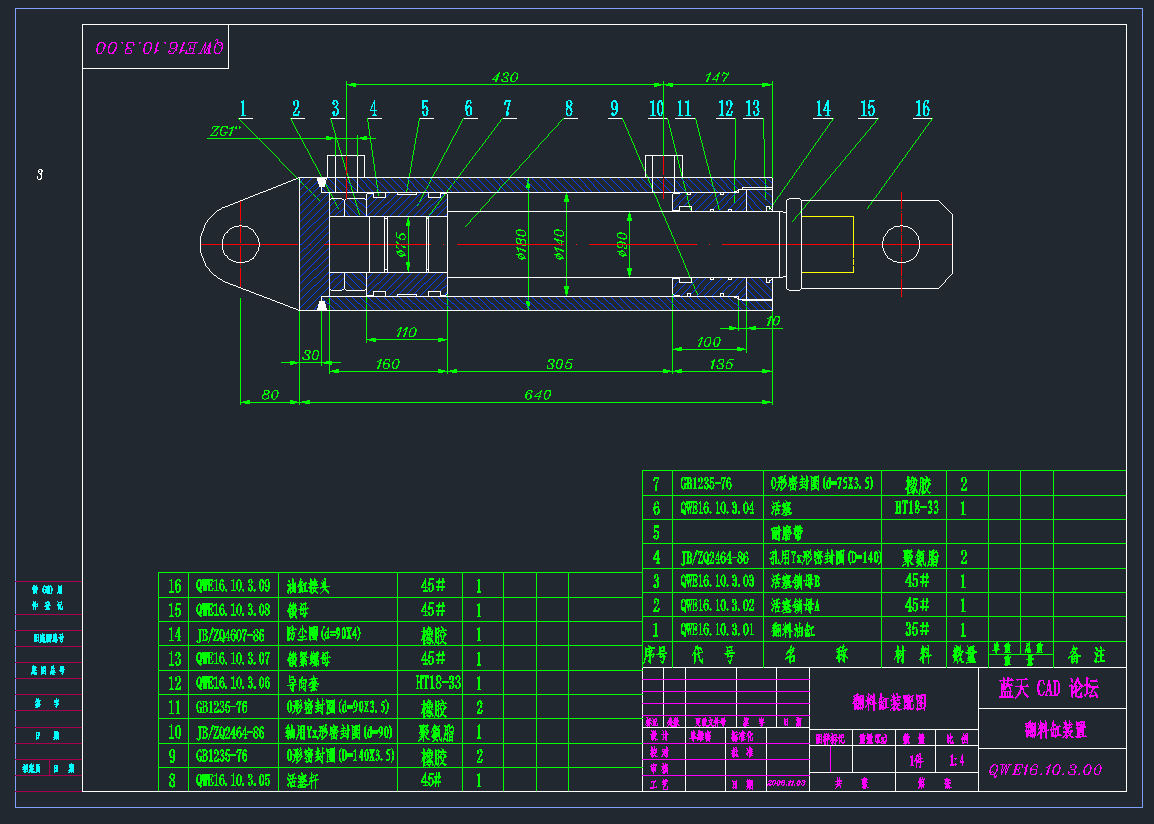The width and height of the screenshot is (1154, 824).
Task: Click the 蓝天 CAD 论坛 title text
Action: point(1049,689)
